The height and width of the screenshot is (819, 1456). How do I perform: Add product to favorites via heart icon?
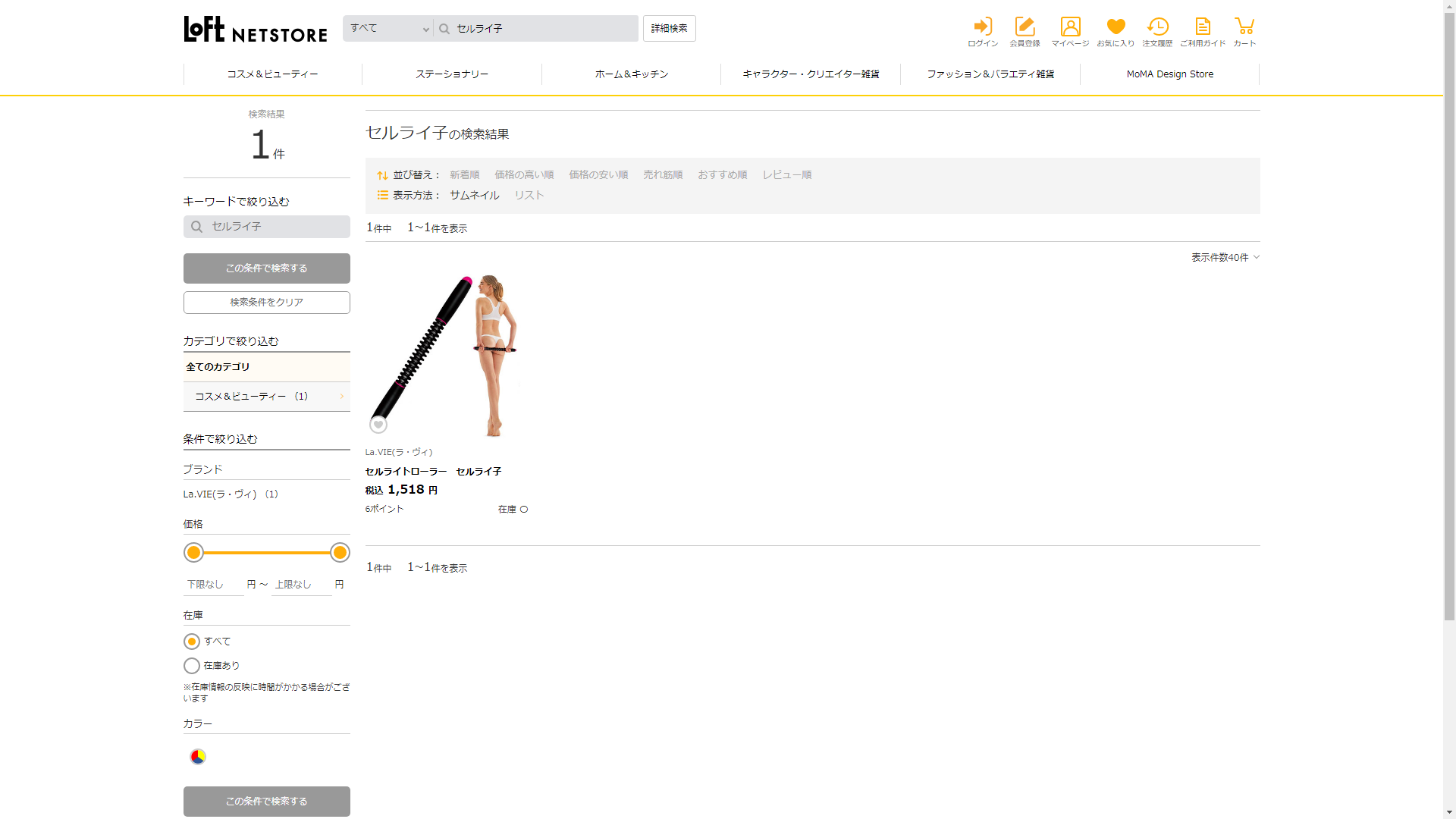pos(378,425)
